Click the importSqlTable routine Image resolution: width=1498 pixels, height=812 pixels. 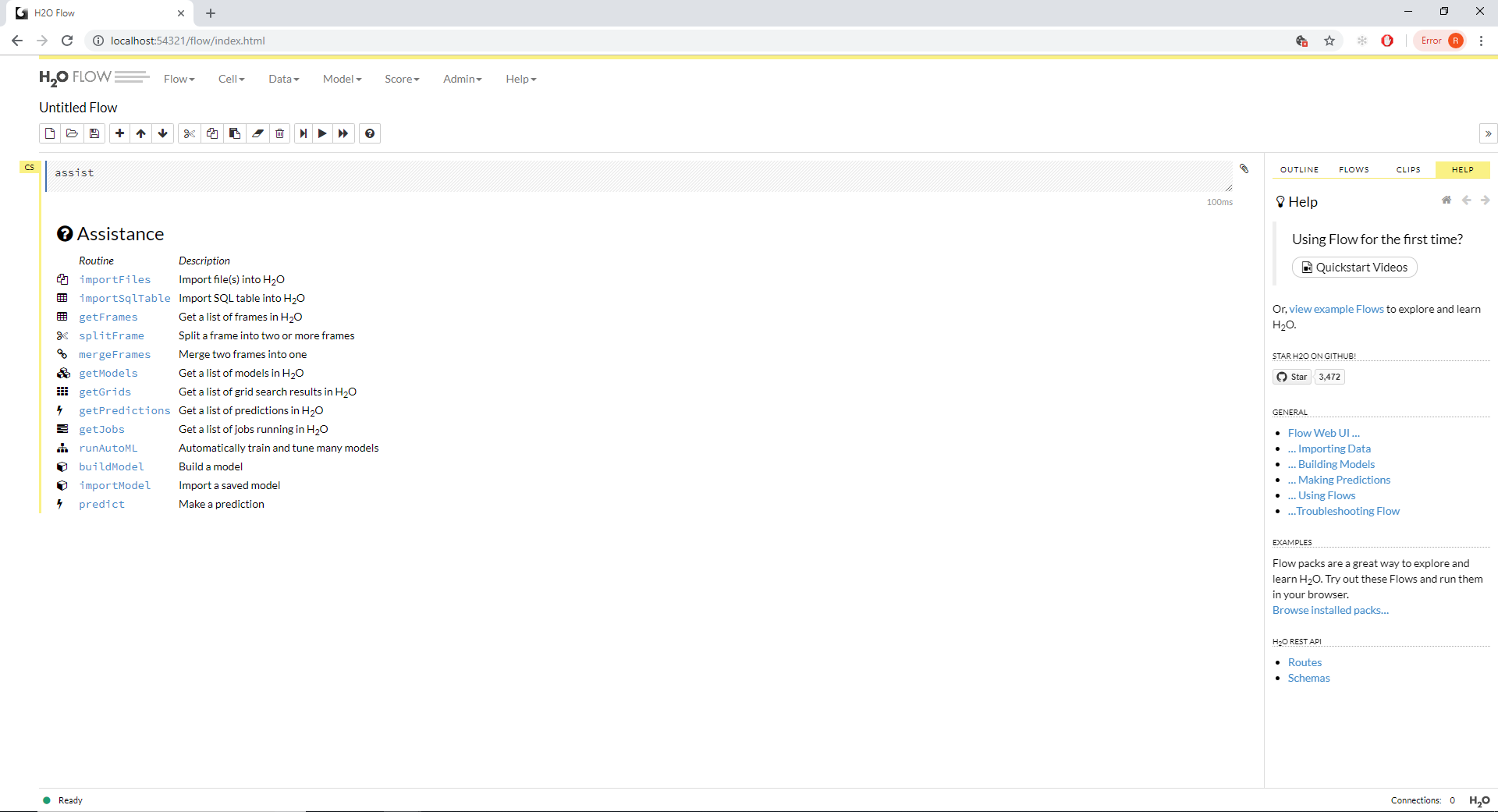coord(124,298)
